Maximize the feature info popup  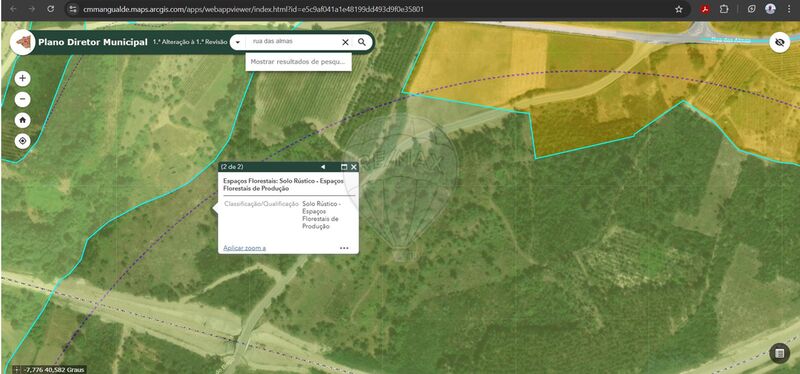[344, 167]
